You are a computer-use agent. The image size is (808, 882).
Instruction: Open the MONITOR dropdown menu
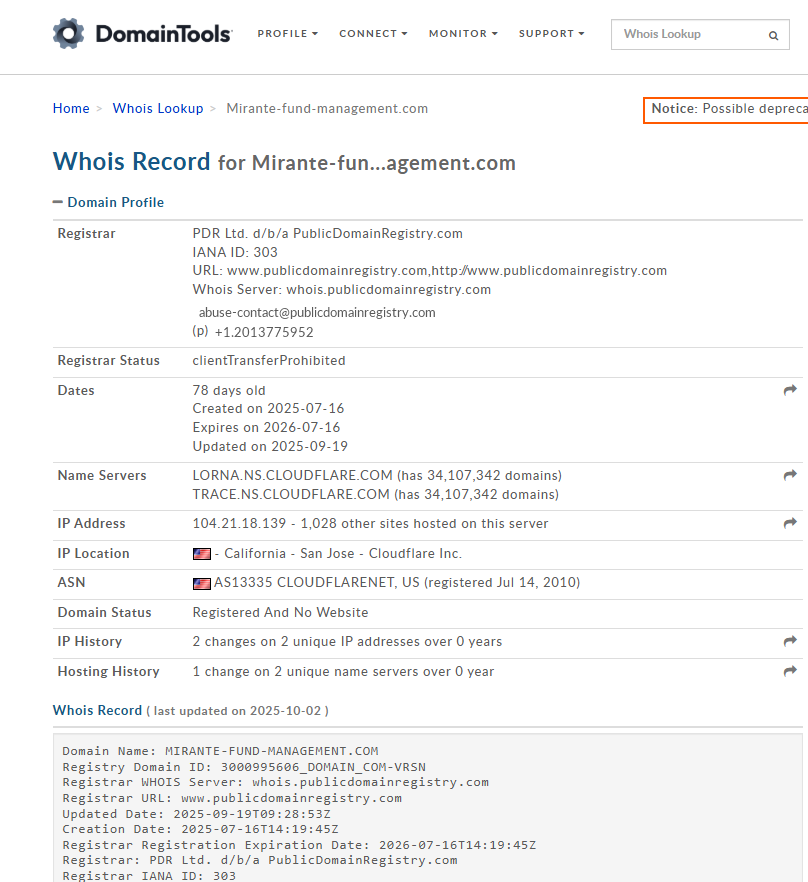coord(463,34)
